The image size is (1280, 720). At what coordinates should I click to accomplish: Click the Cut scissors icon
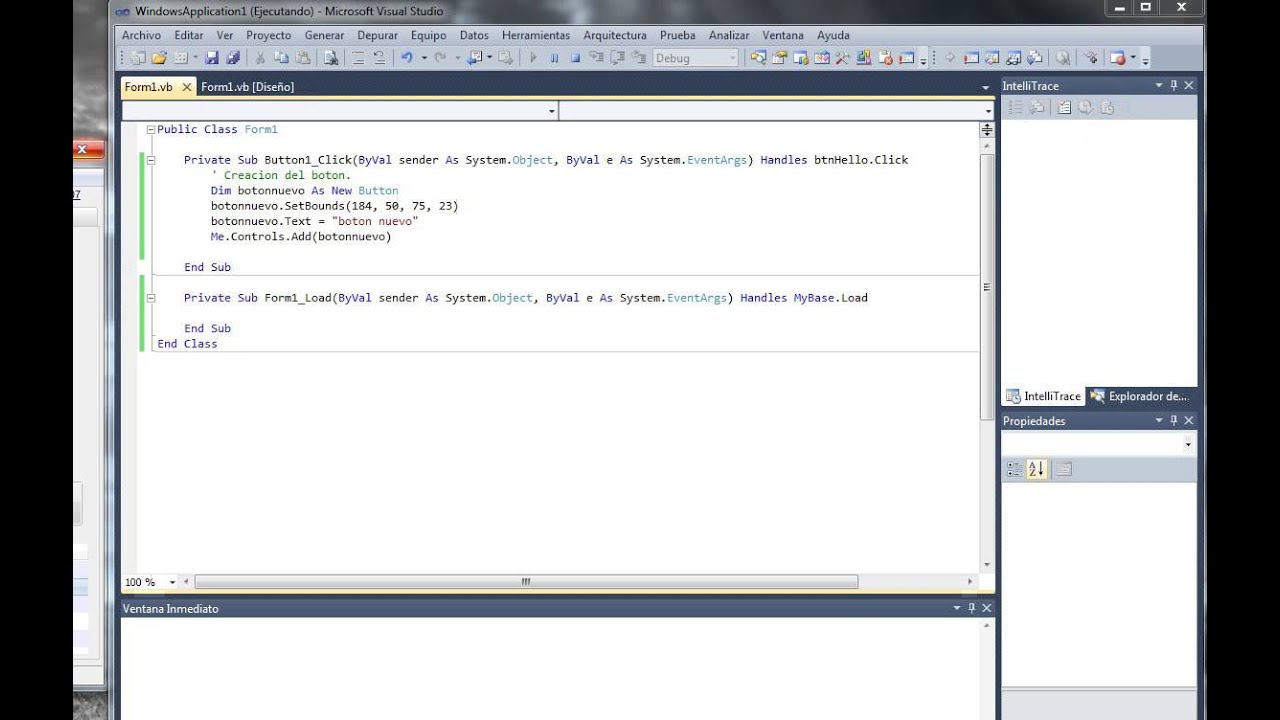click(x=259, y=58)
